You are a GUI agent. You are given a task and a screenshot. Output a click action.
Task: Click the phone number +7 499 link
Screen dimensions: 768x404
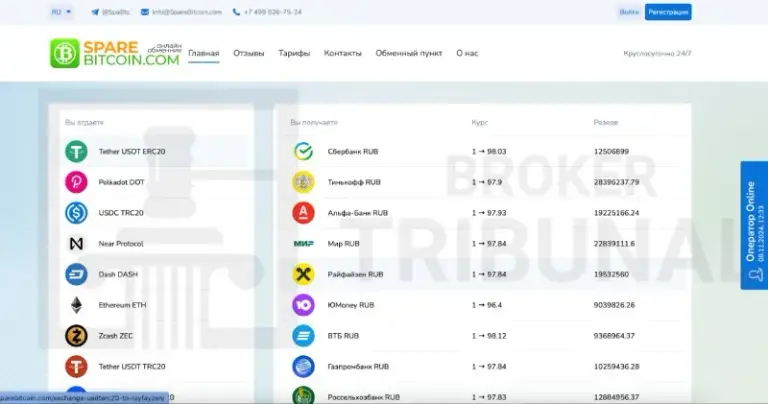click(x=273, y=12)
